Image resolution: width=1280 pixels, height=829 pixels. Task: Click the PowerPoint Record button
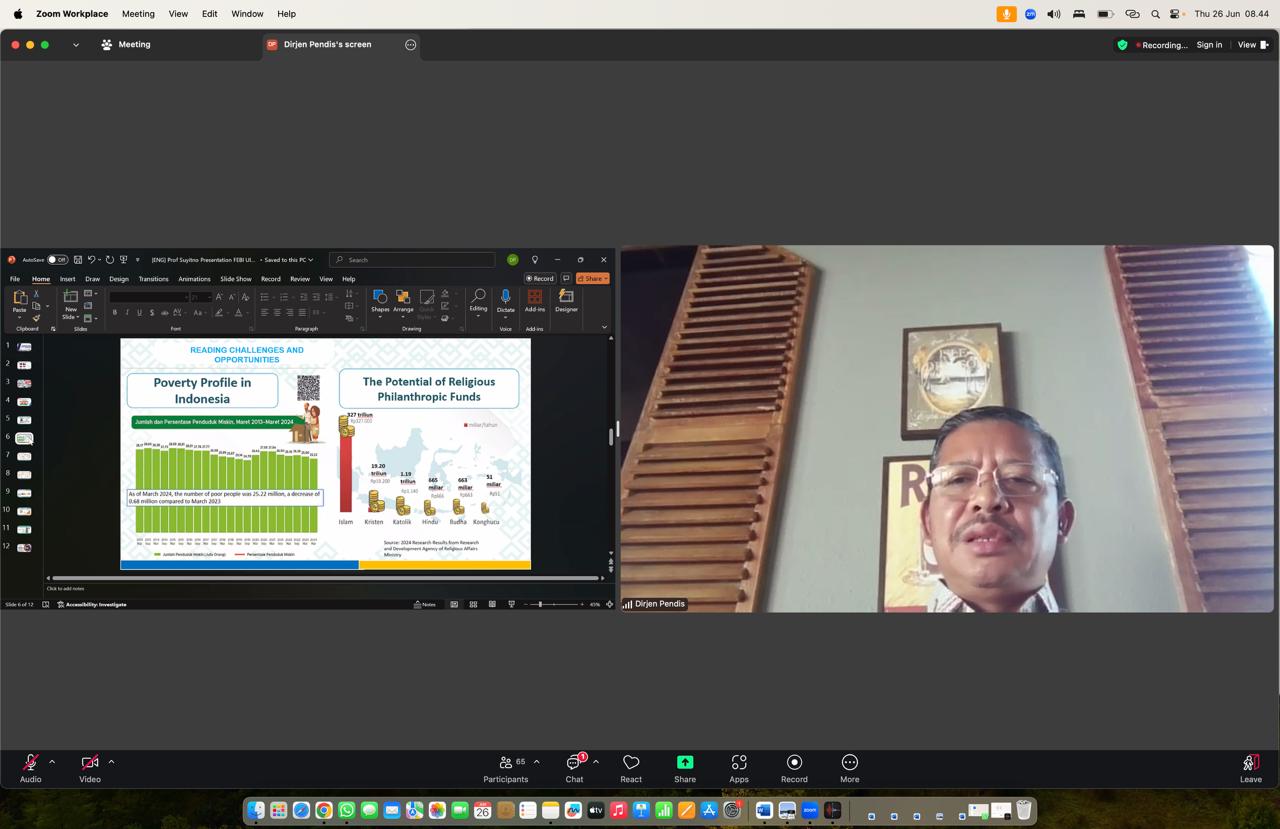point(541,279)
